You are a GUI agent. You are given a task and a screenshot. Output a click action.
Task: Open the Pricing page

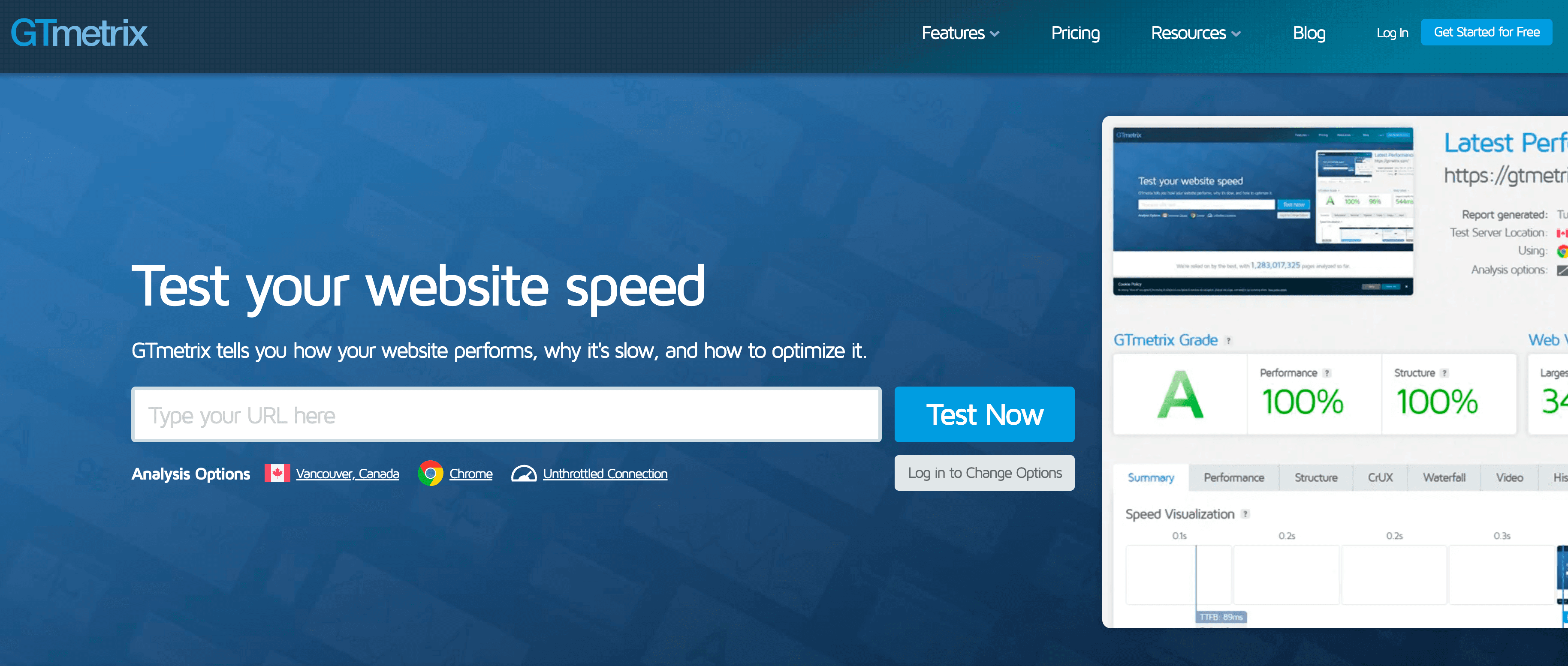(1075, 33)
